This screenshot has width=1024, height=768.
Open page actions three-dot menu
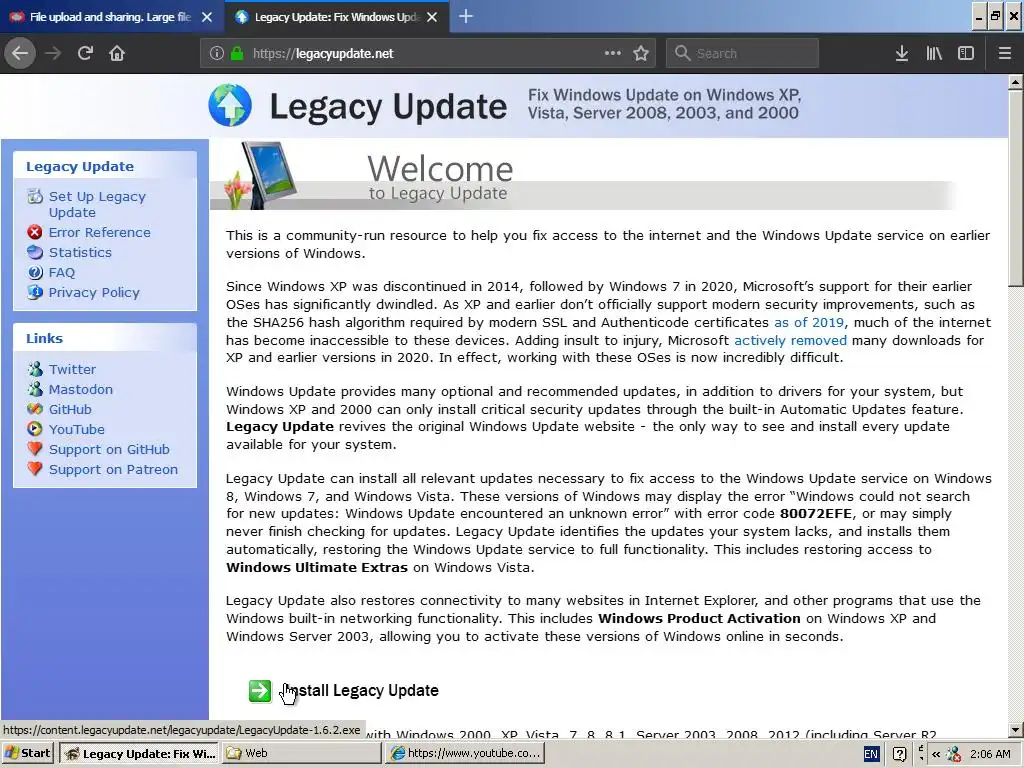tap(613, 53)
